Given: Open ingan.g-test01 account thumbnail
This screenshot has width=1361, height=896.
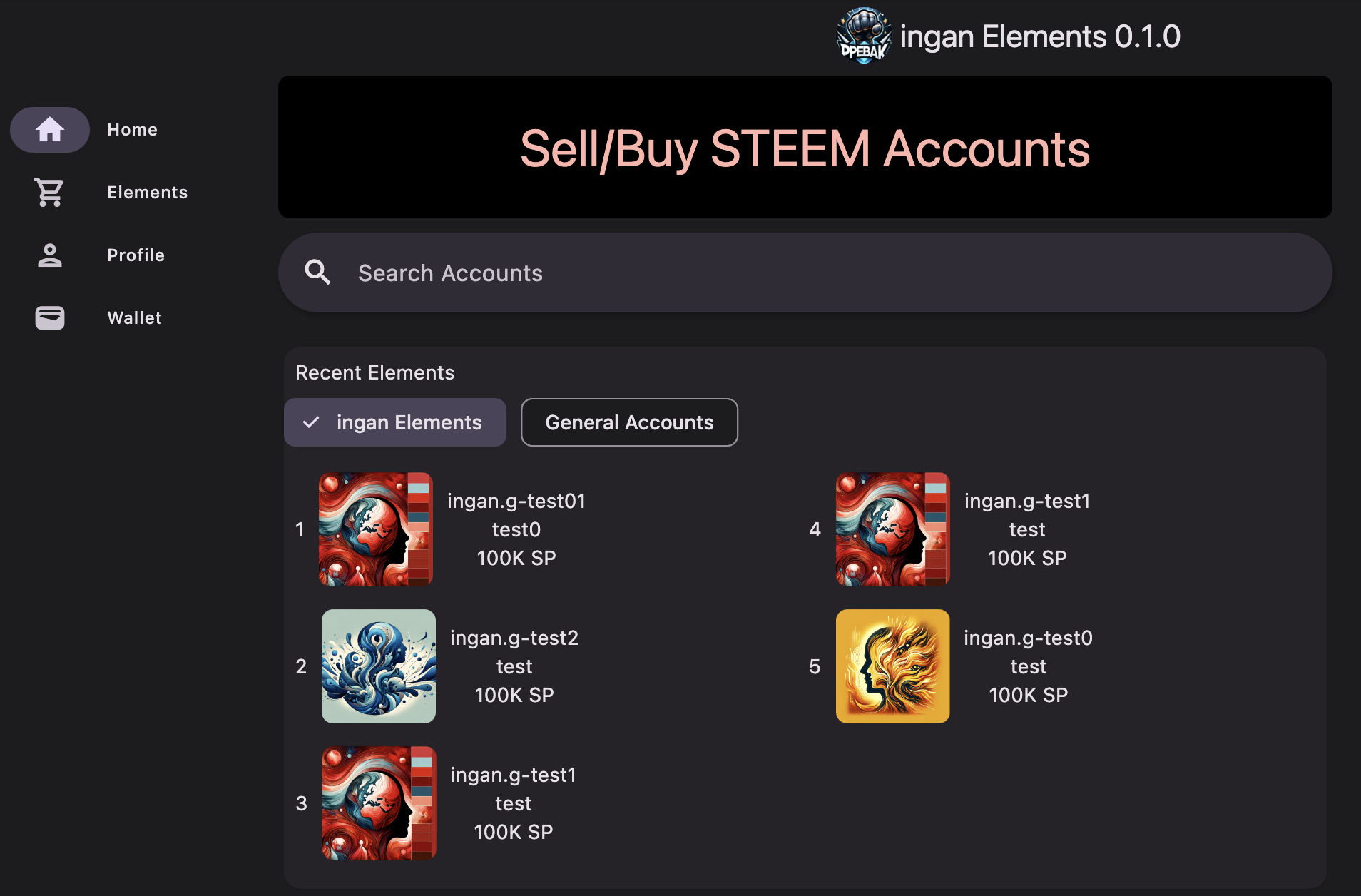Looking at the screenshot, I should point(376,529).
